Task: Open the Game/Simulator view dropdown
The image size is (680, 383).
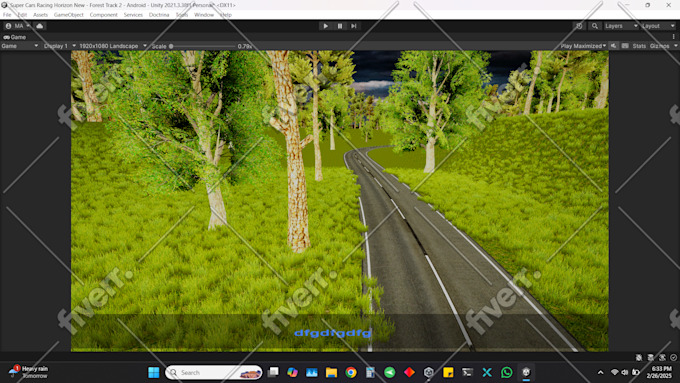Action: pyautogui.click(x=20, y=46)
